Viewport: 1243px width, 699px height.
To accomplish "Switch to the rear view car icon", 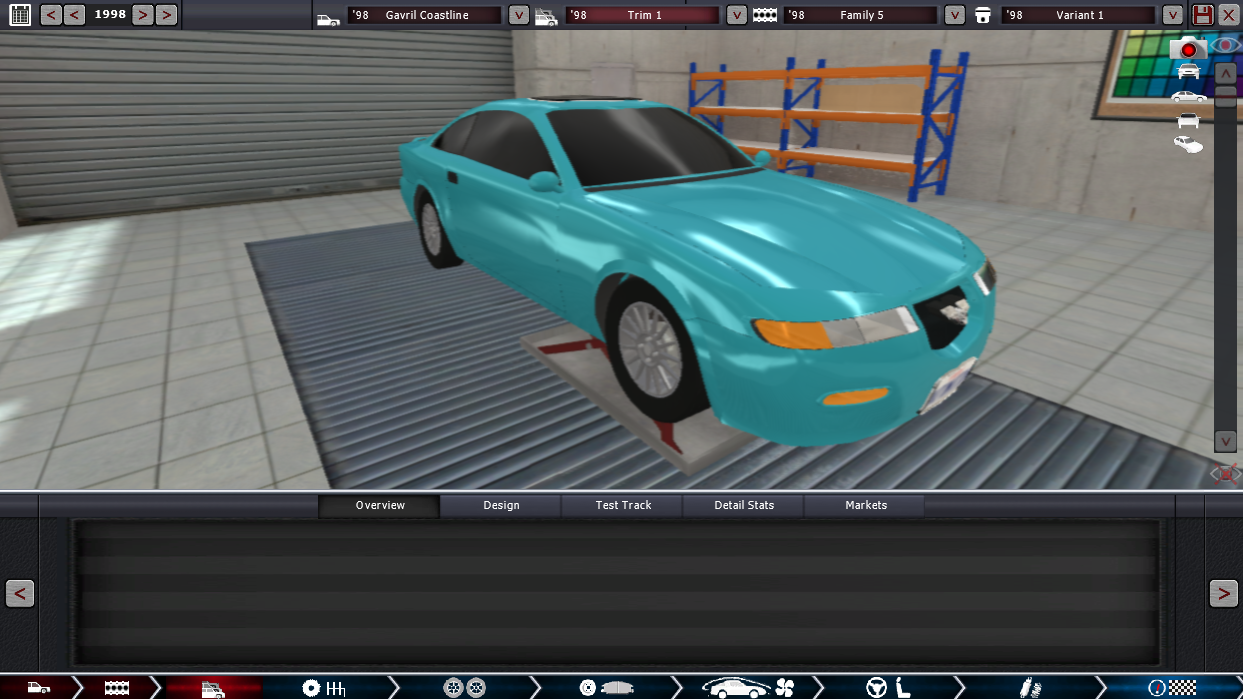I will 1188,121.
